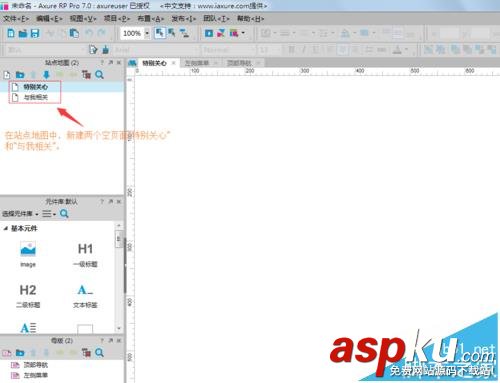This screenshot has width=500, height=383.
Task: Pick the 文本标签 text label widget
Action: pos(85,296)
